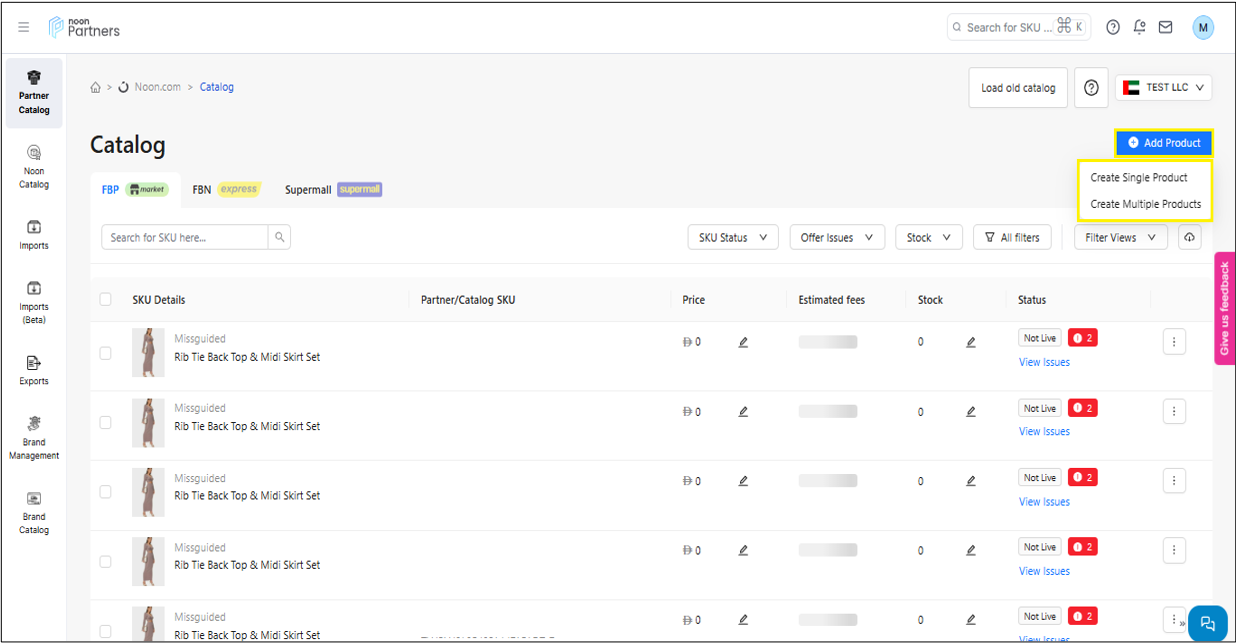Screen dimensions: 1236x643
Task: Check the third product row checkbox
Action: [x=106, y=492]
